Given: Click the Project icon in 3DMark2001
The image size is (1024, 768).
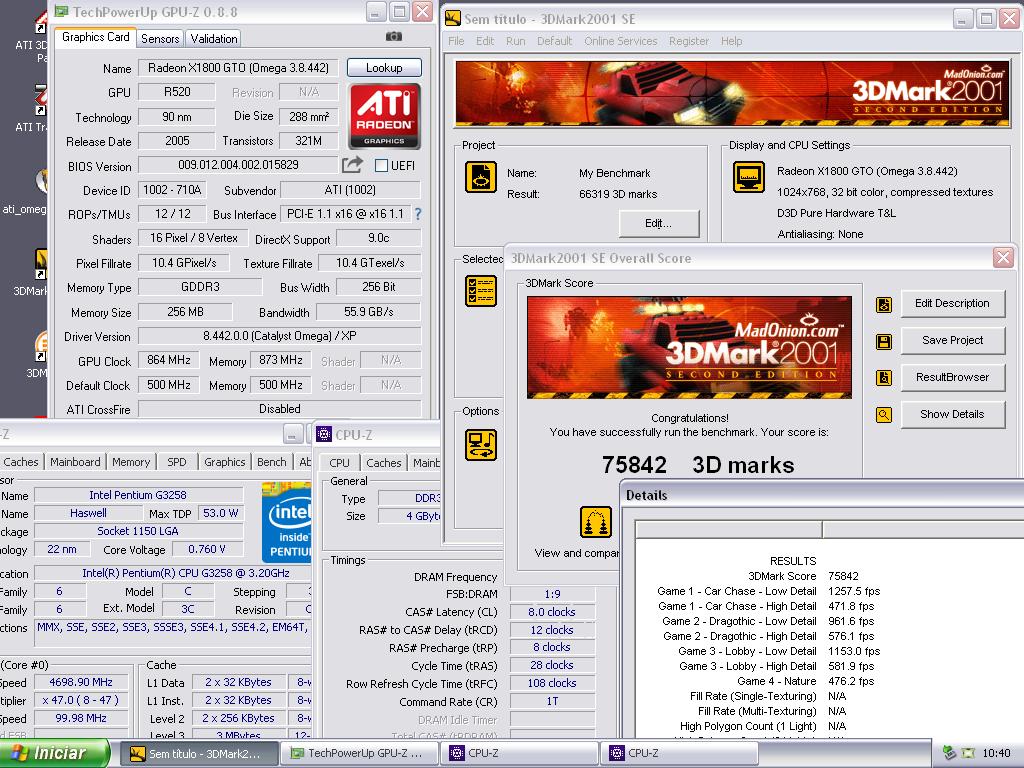Looking at the screenshot, I should pos(481,177).
